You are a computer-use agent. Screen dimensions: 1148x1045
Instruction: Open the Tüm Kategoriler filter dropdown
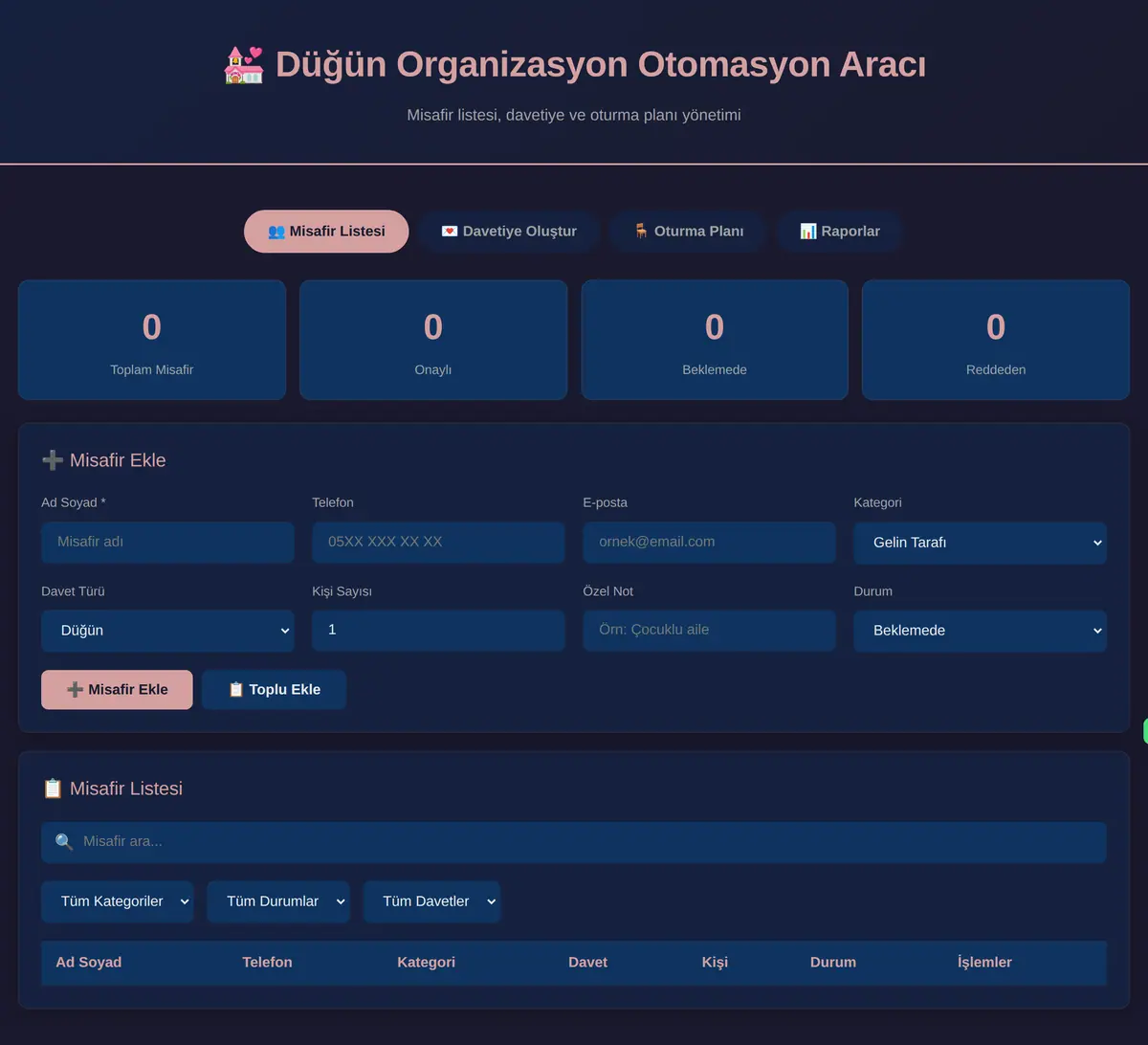coord(117,901)
